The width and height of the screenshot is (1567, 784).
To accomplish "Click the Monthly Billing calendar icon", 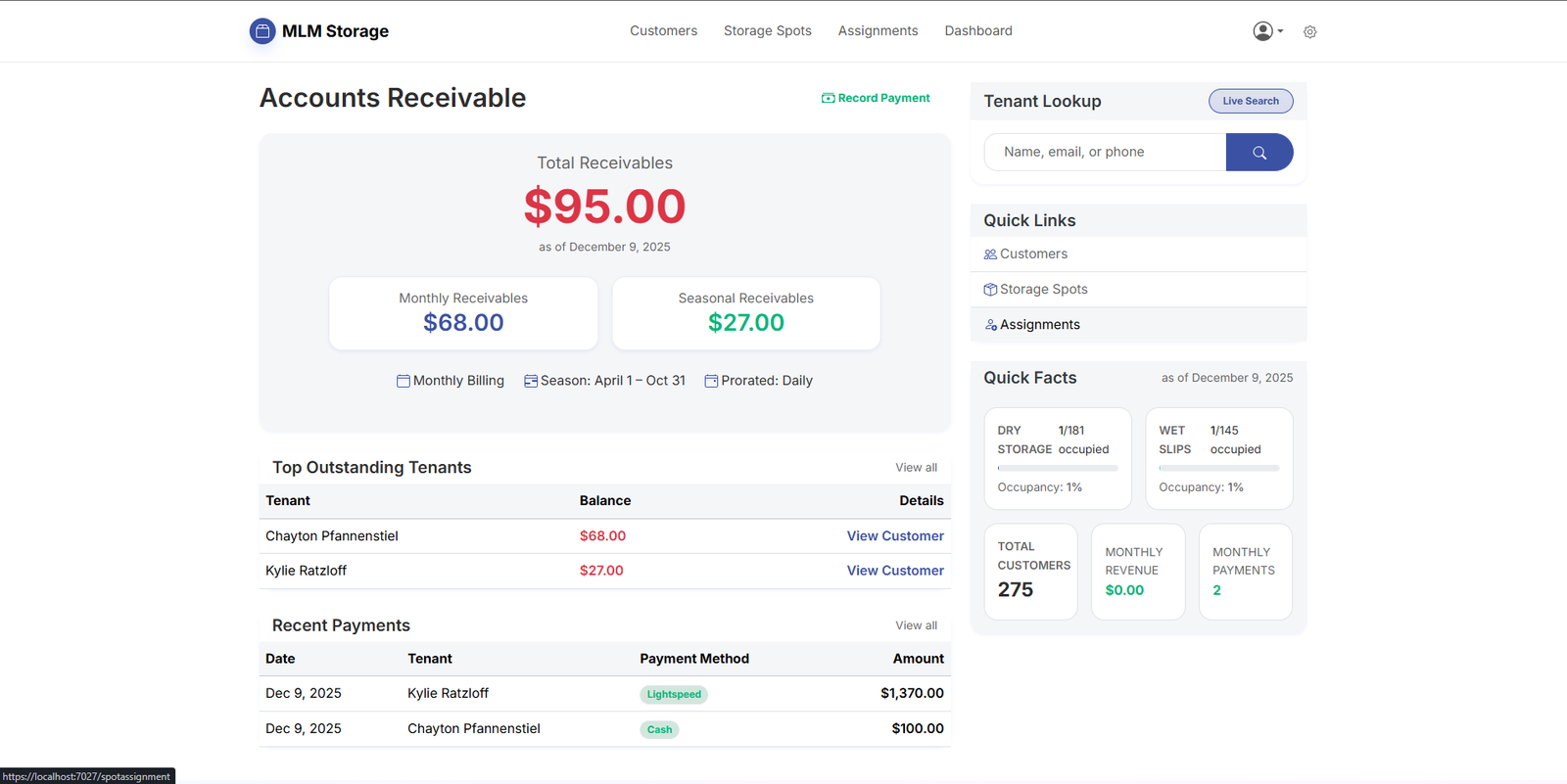I will [404, 381].
